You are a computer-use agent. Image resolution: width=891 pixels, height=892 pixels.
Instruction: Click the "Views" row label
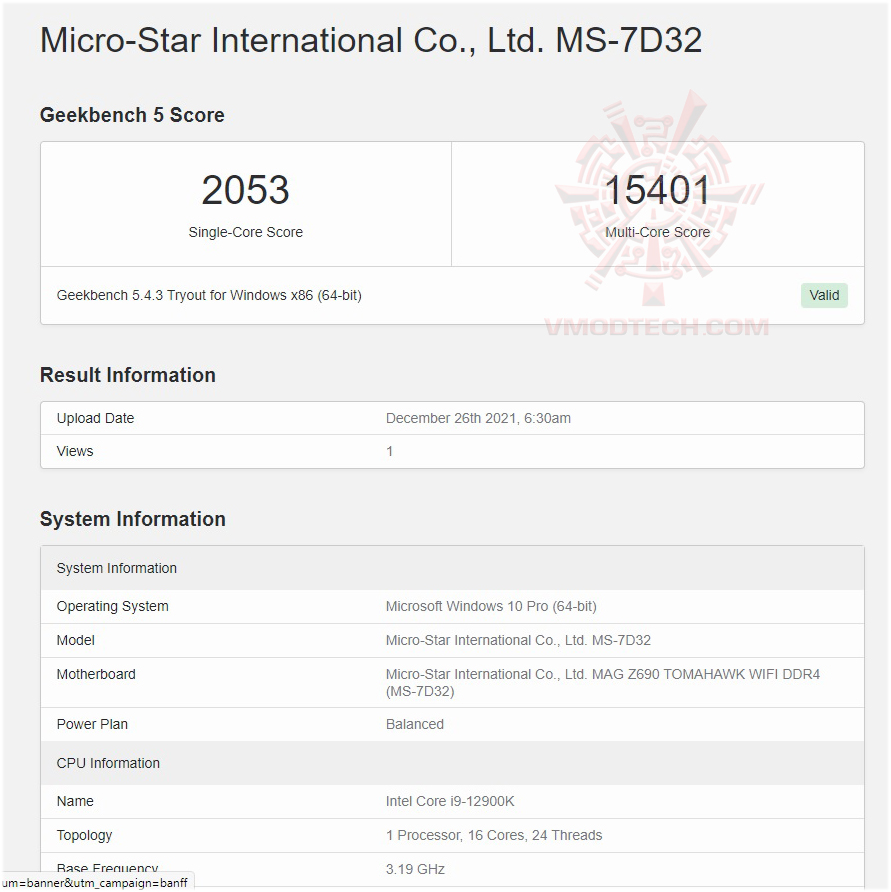click(75, 451)
